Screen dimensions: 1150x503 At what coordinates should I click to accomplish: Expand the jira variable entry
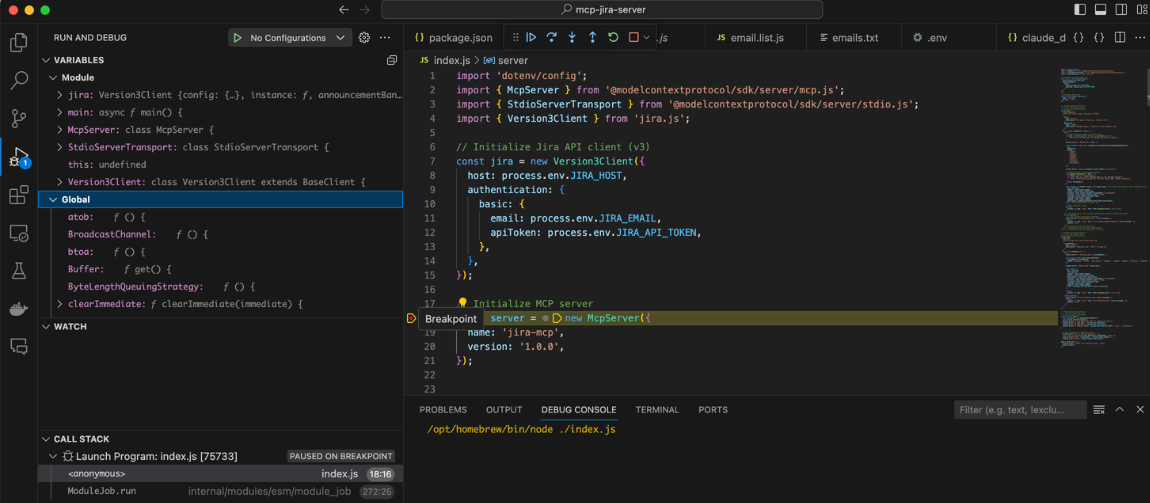[61, 95]
